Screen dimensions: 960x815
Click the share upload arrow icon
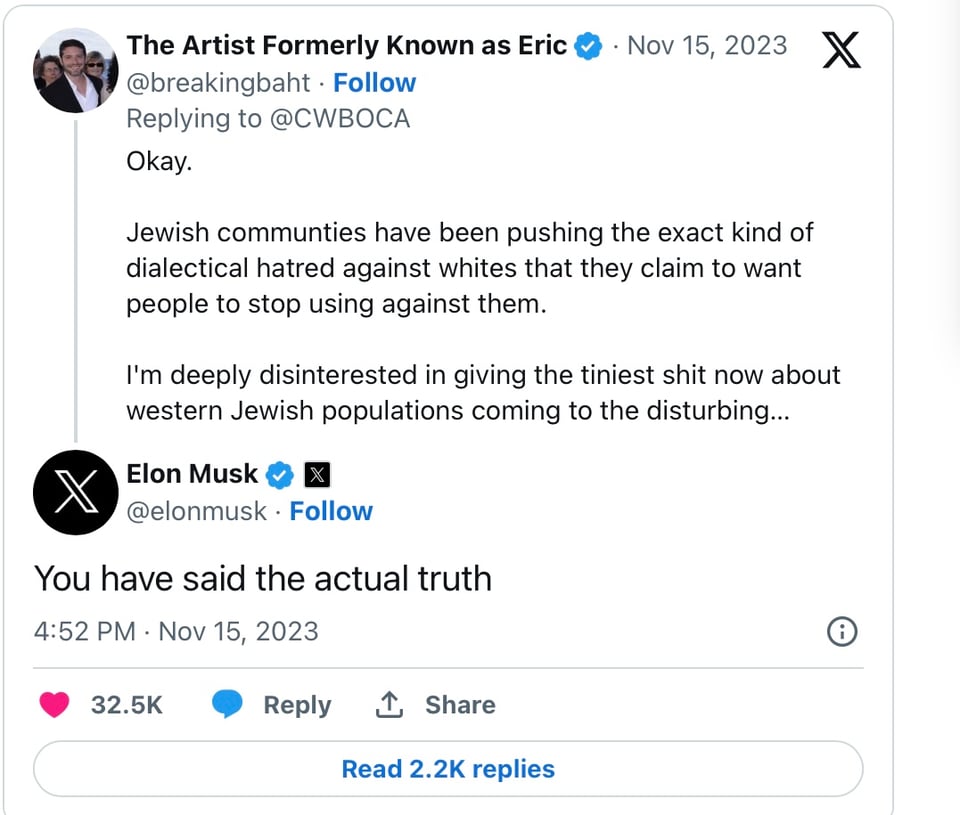(x=388, y=705)
